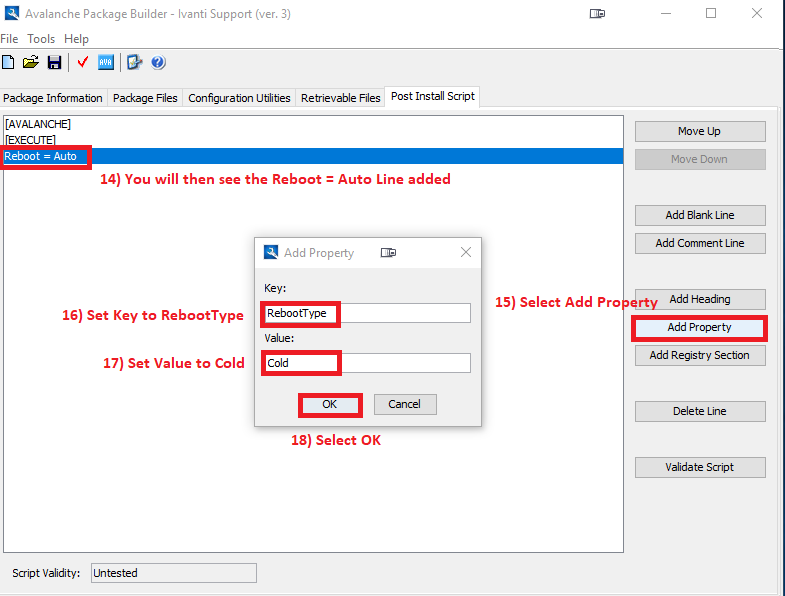This screenshot has width=785, height=596.
Task: Click the Move Up button
Action: coord(700,131)
